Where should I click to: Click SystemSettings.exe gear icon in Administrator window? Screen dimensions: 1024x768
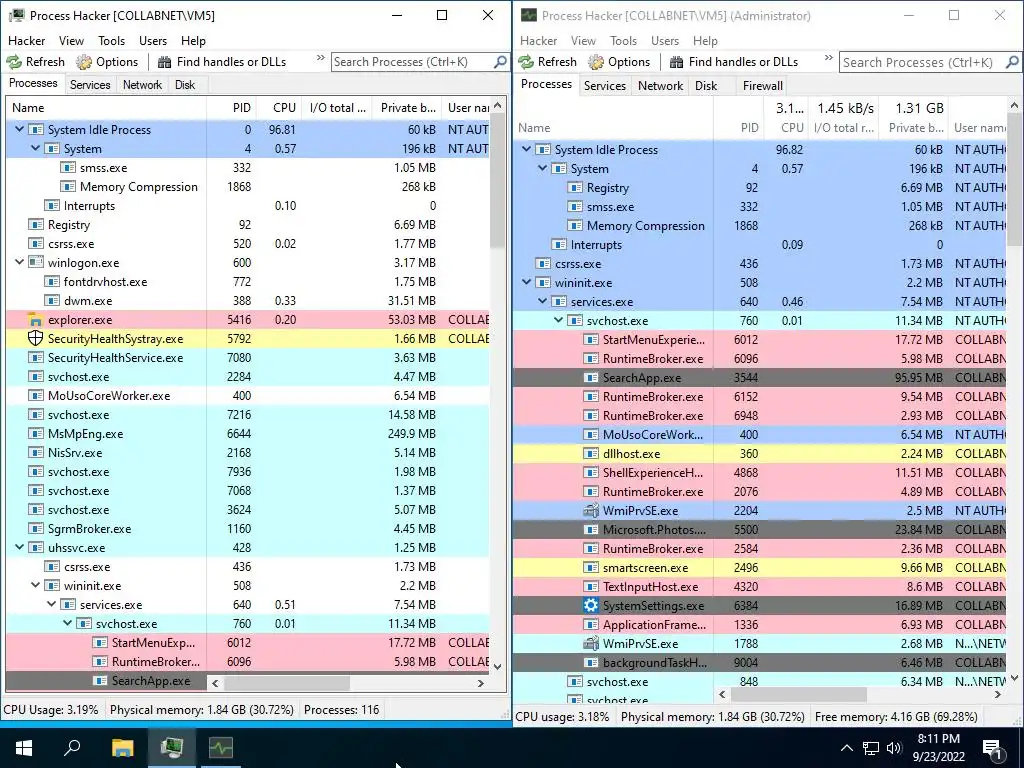[x=591, y=605]
